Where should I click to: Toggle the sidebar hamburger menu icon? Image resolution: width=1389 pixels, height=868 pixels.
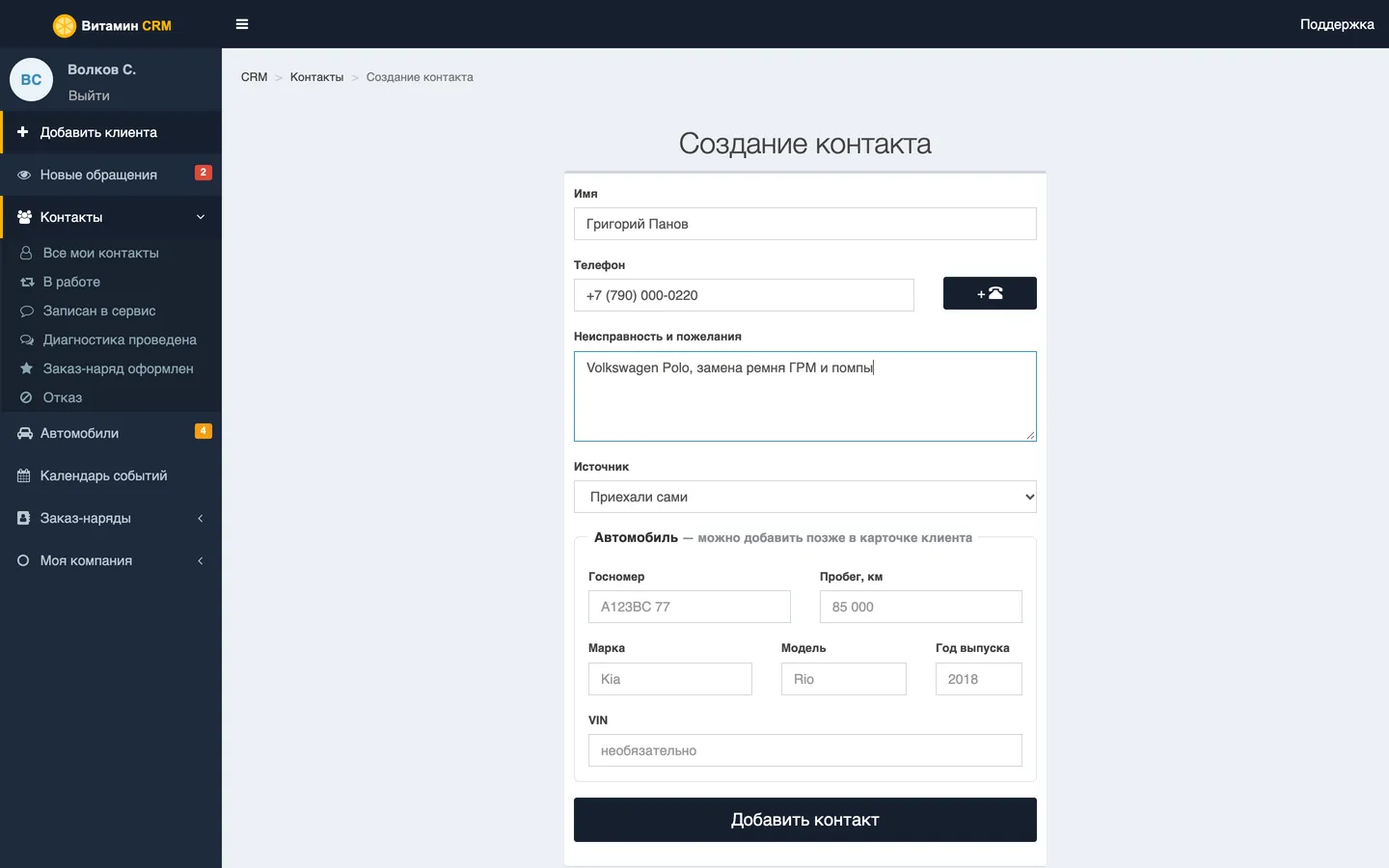242,24
